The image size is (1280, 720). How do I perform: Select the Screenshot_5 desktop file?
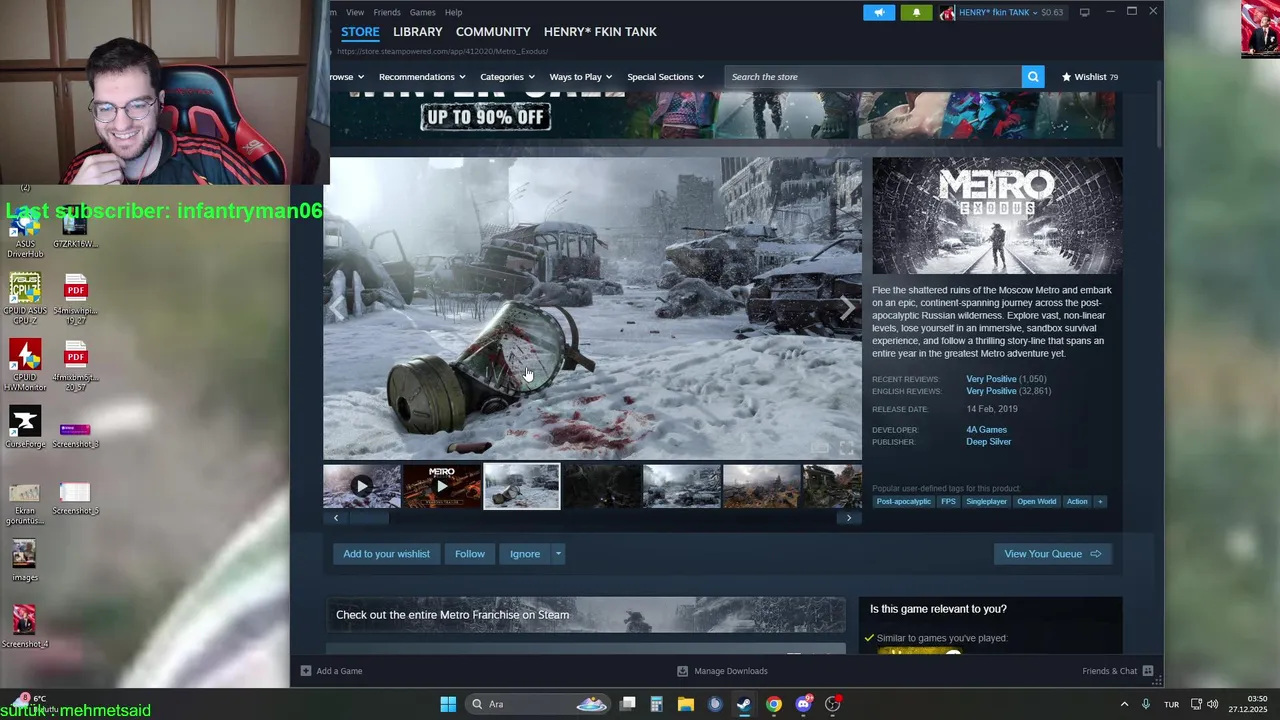[x=76, y=499]
